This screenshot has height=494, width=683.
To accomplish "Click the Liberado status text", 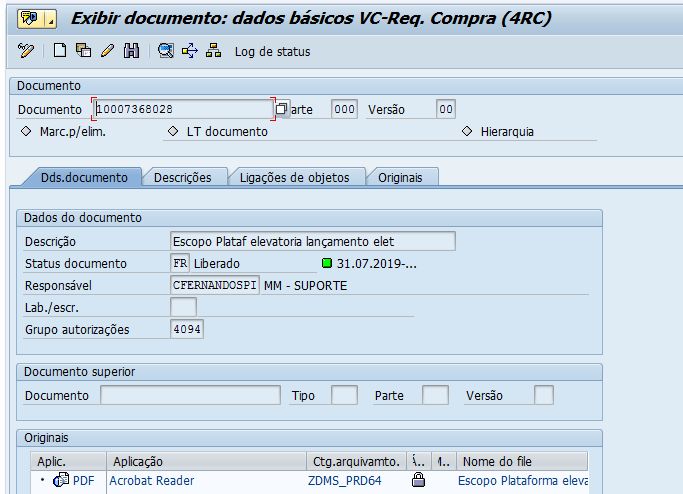I will tap(216, 264).
